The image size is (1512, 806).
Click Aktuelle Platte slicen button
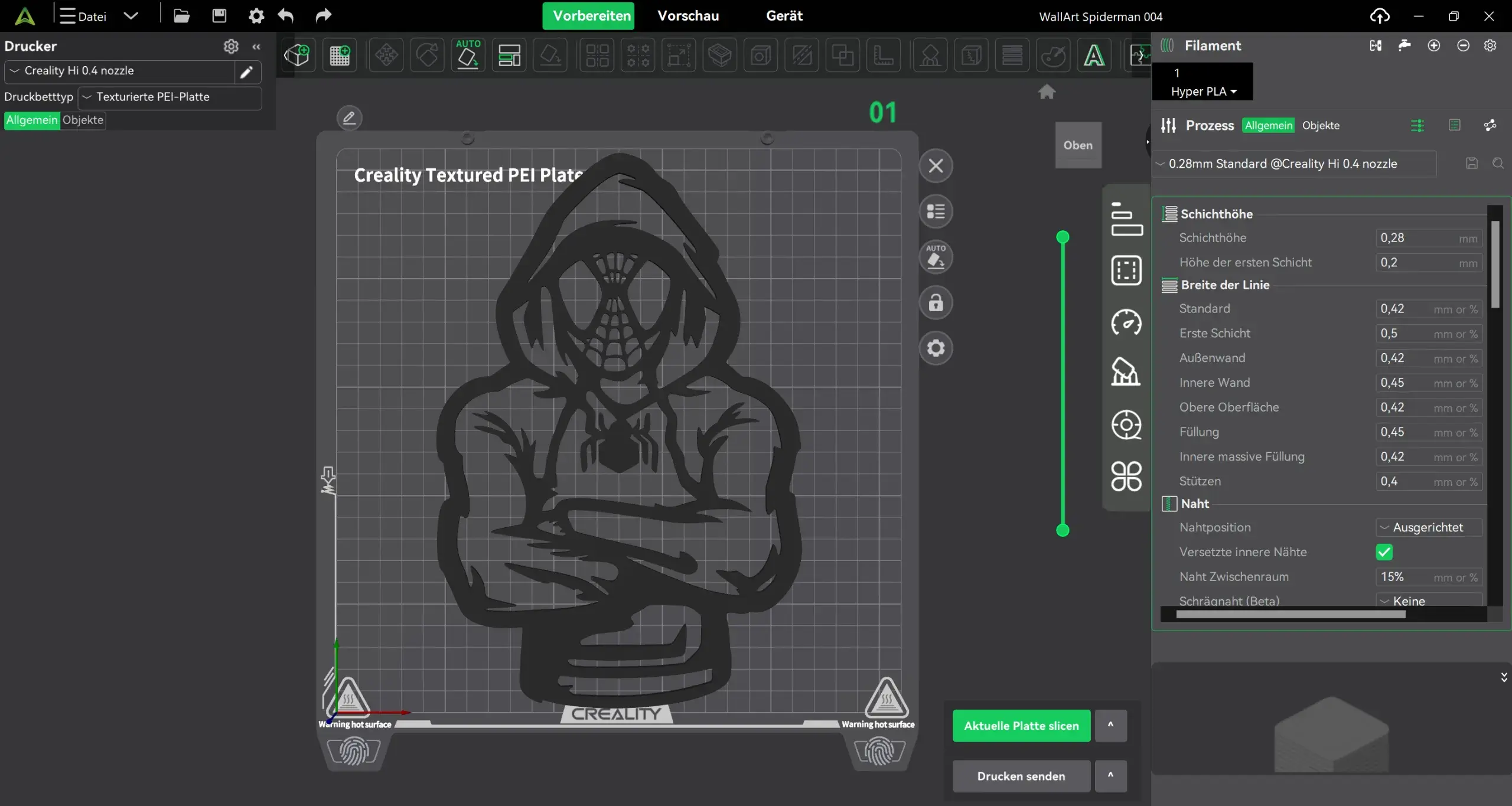[1021, 725]
